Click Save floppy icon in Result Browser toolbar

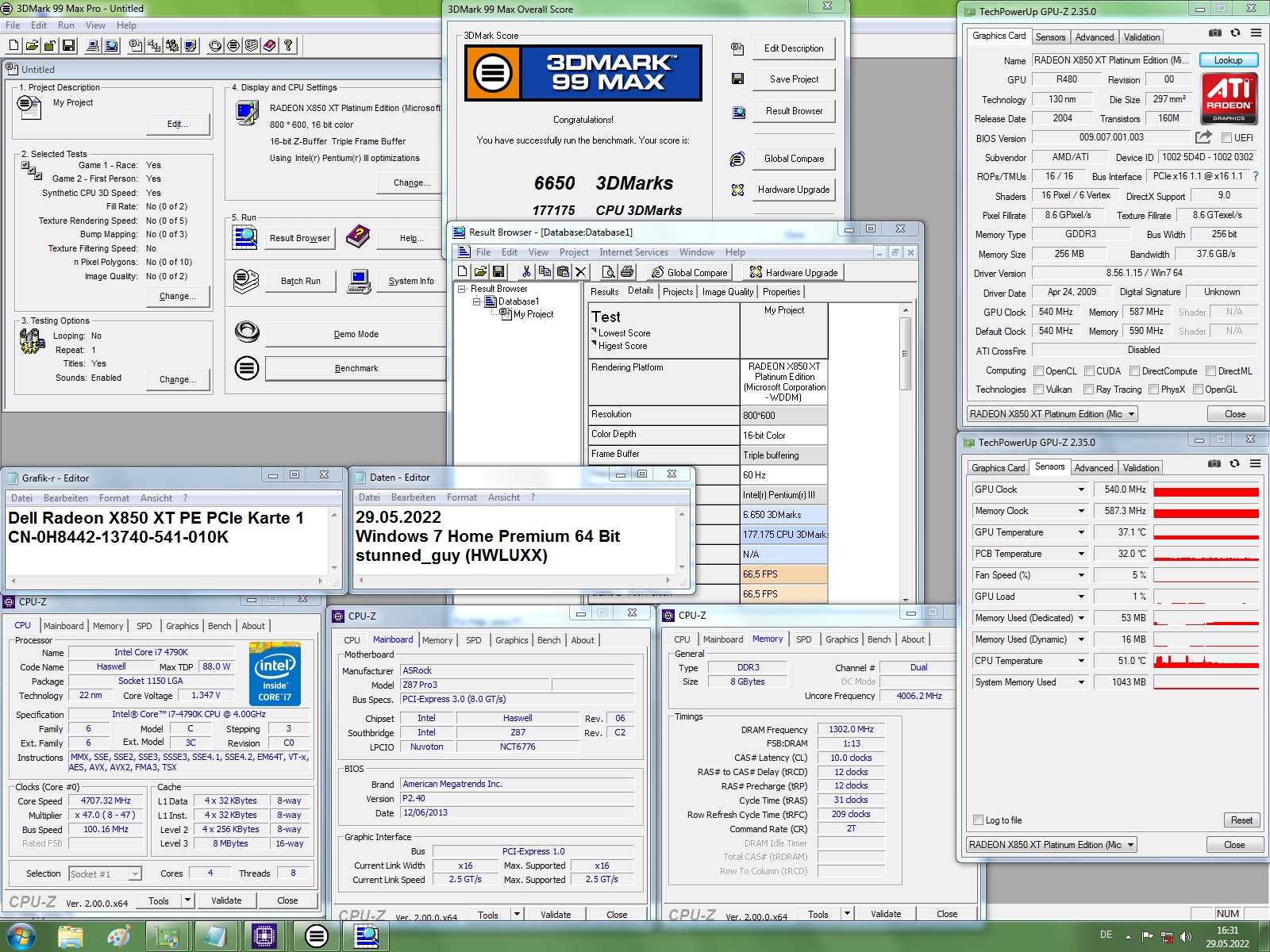(x=498, y=272)
